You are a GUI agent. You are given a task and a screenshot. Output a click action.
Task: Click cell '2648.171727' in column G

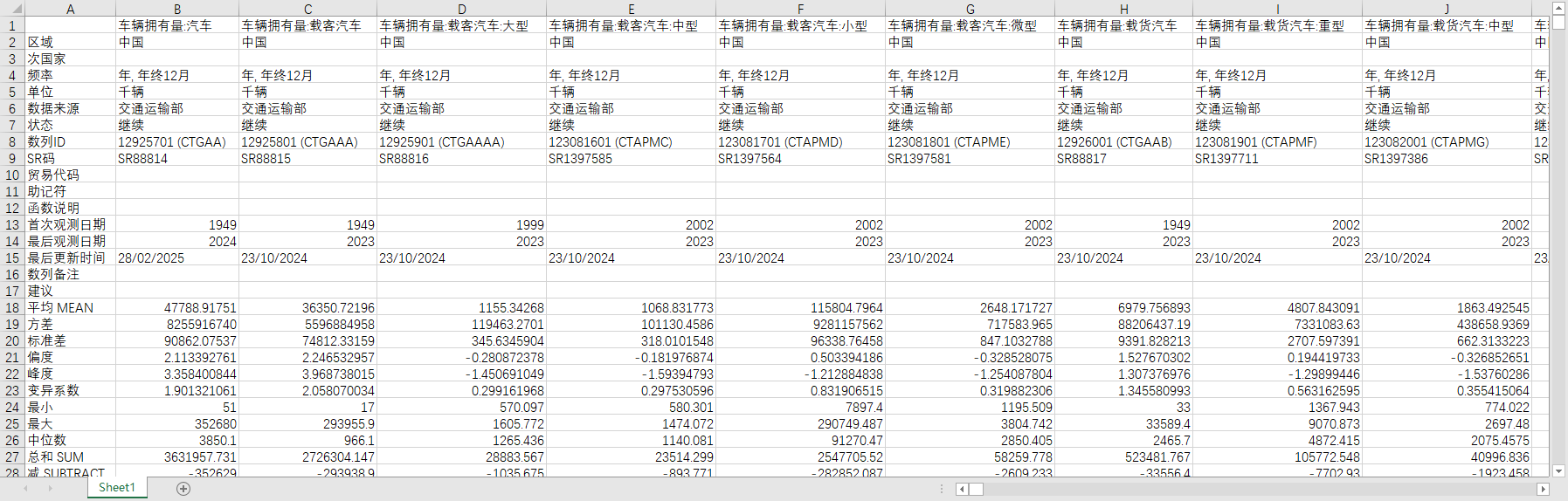[x=970, y=307]
